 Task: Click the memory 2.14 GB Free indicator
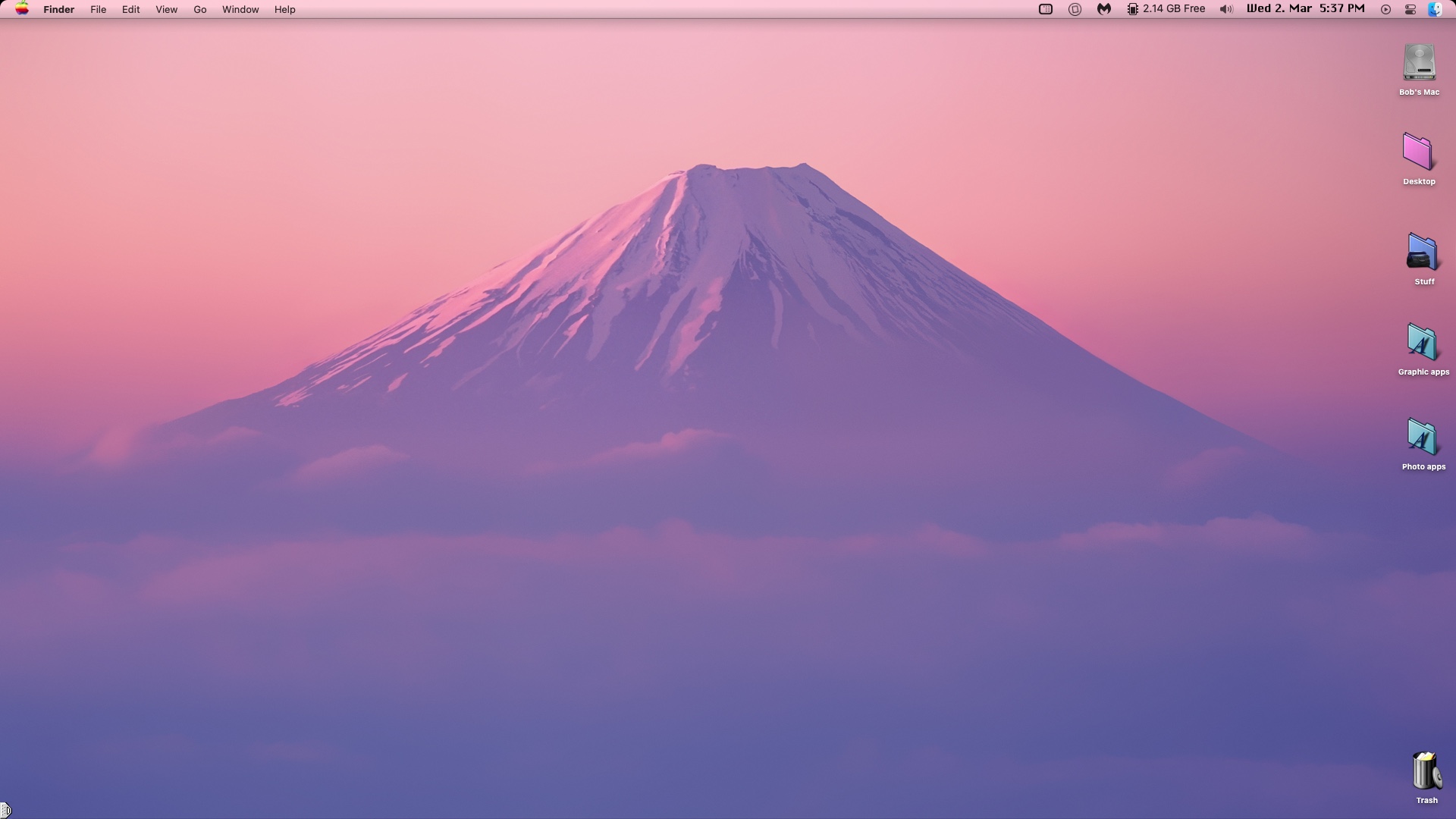1166,9
